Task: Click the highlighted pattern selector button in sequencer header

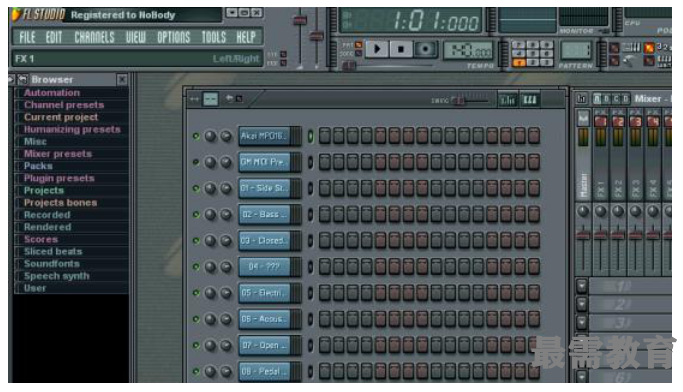Action: pyautogui.click(x=211, y=99)
